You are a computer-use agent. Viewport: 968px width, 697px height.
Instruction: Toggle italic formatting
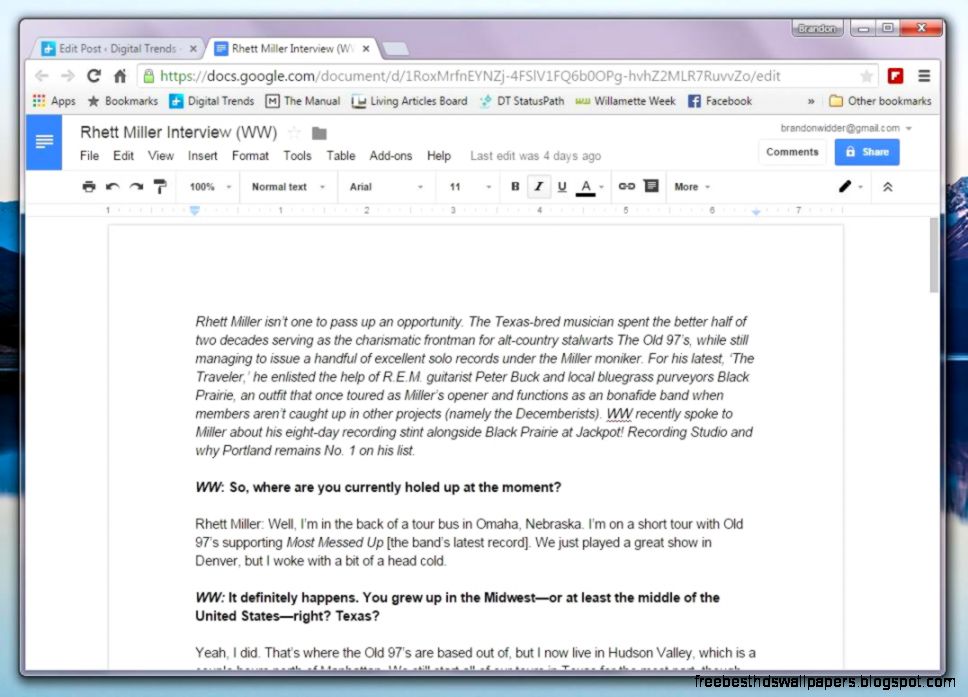[539, 187]
